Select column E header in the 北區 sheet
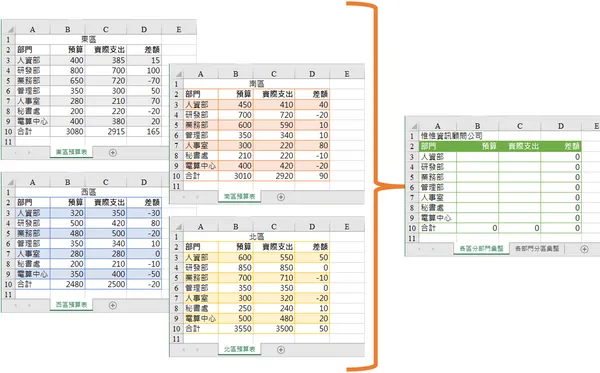Viewport: 600px width, 373px height. click(347, 226)
